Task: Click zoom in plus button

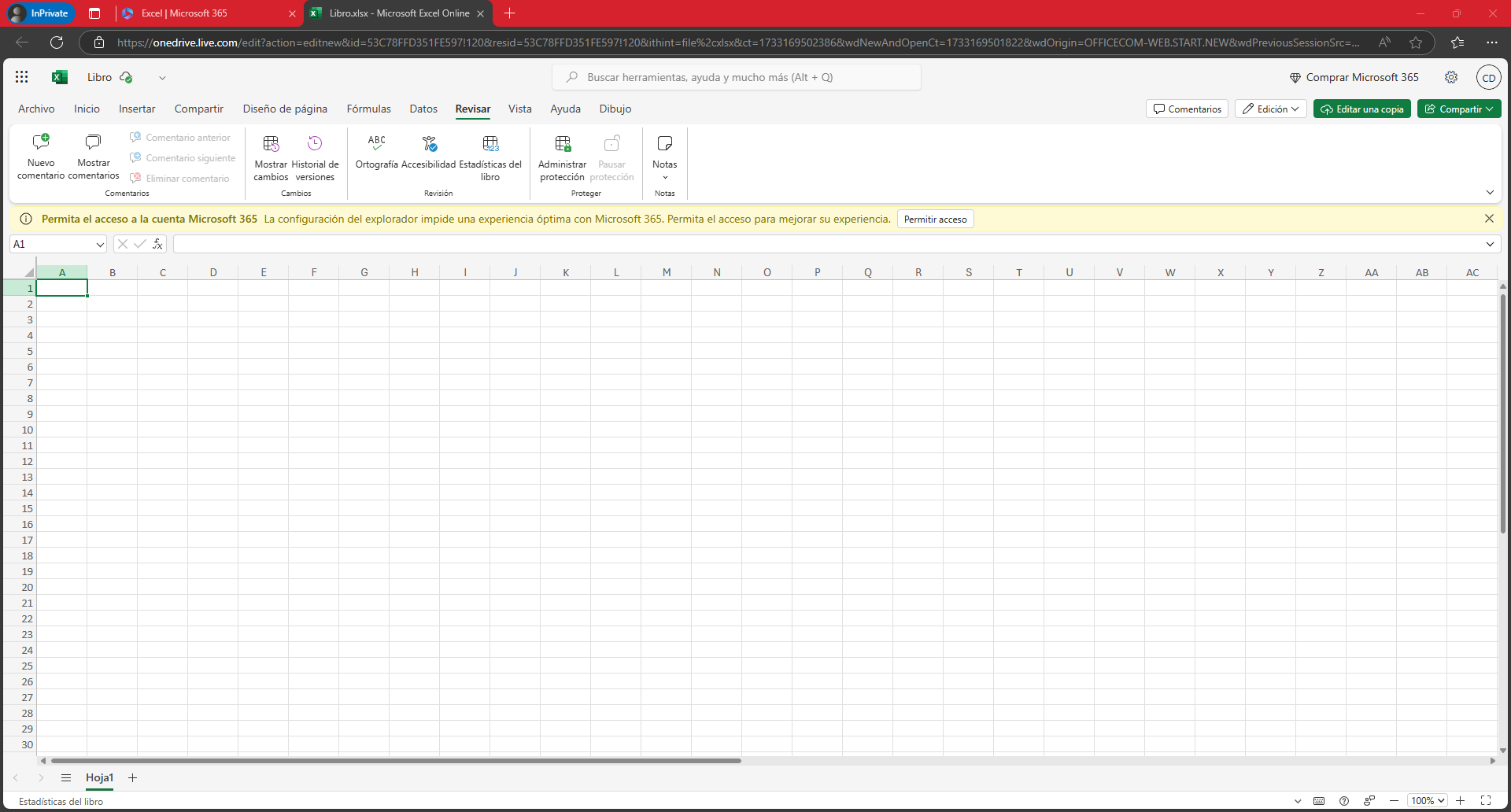Action: pos(1460,800)
